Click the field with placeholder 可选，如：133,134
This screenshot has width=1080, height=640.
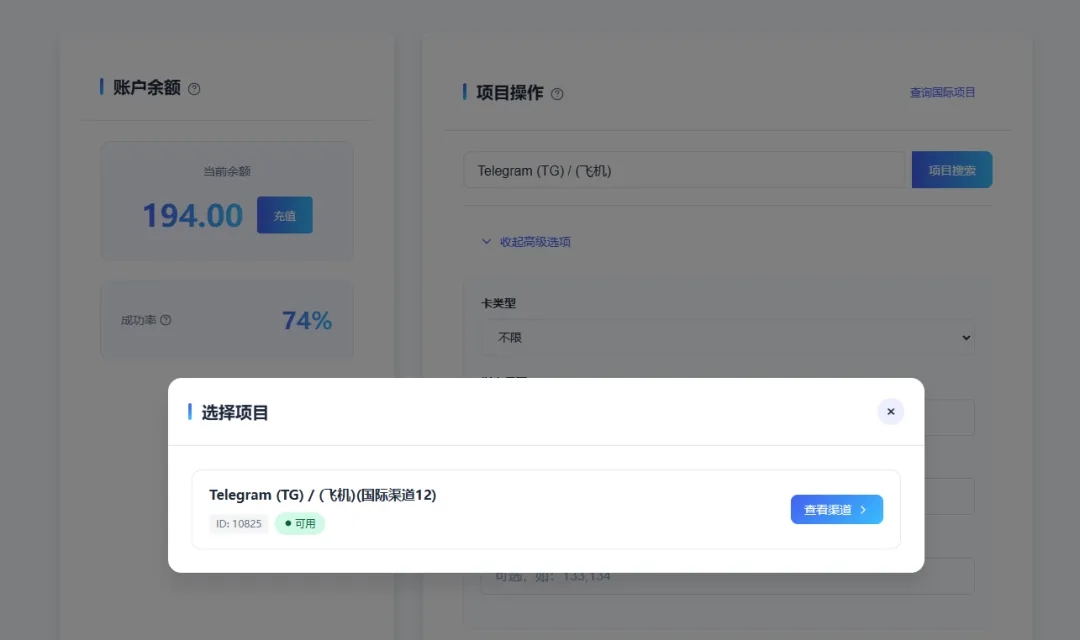727,576
